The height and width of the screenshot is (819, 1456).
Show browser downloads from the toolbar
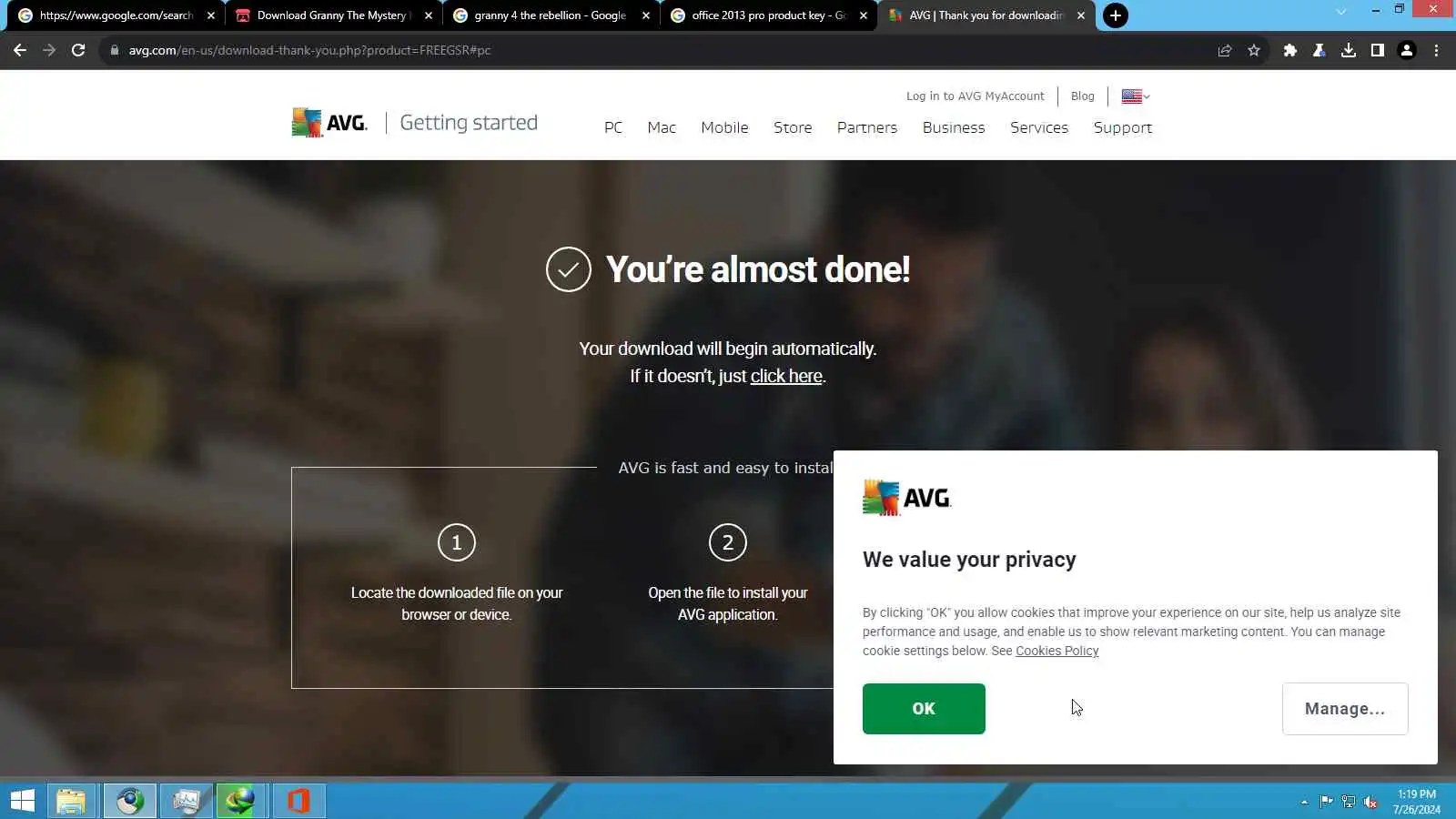tap(1349, 50)
